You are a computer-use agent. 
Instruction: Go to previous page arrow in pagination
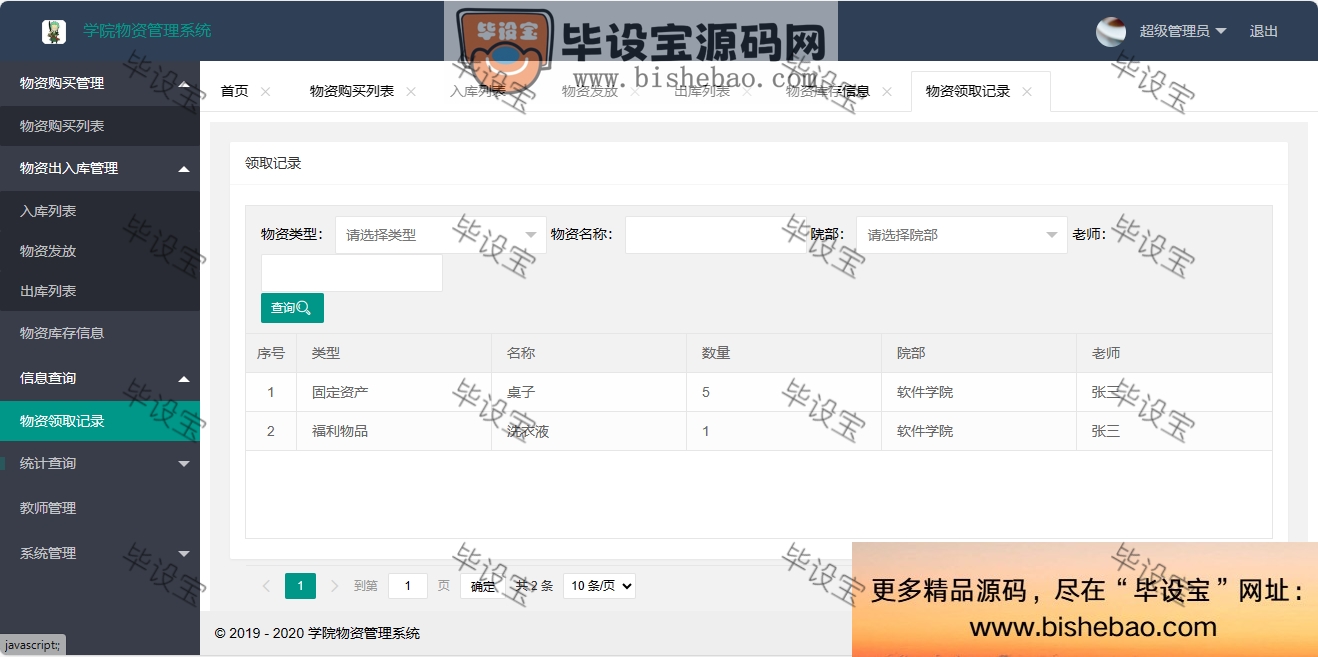[x=266, y=586]
